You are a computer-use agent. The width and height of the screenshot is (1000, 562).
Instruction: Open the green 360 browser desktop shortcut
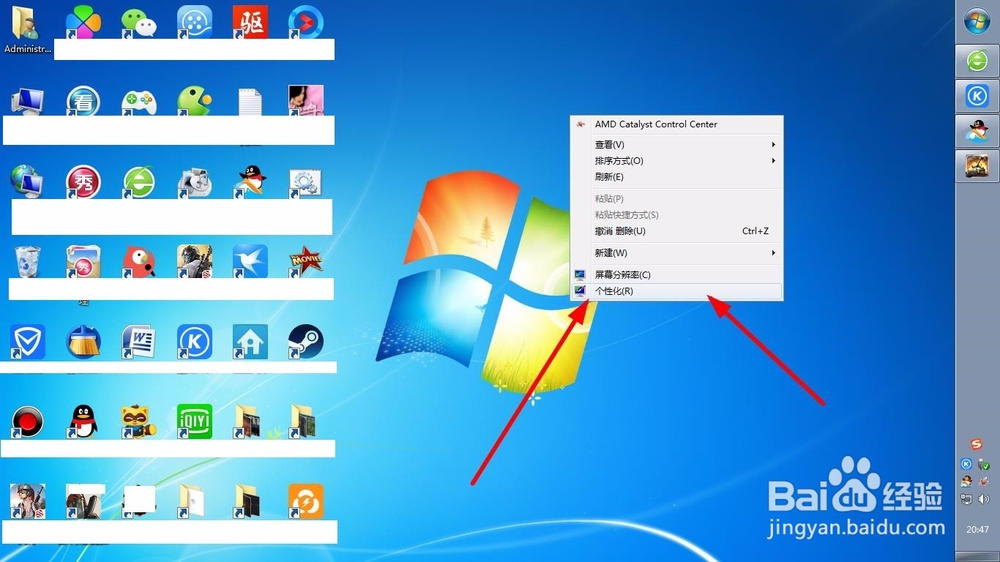138,181
